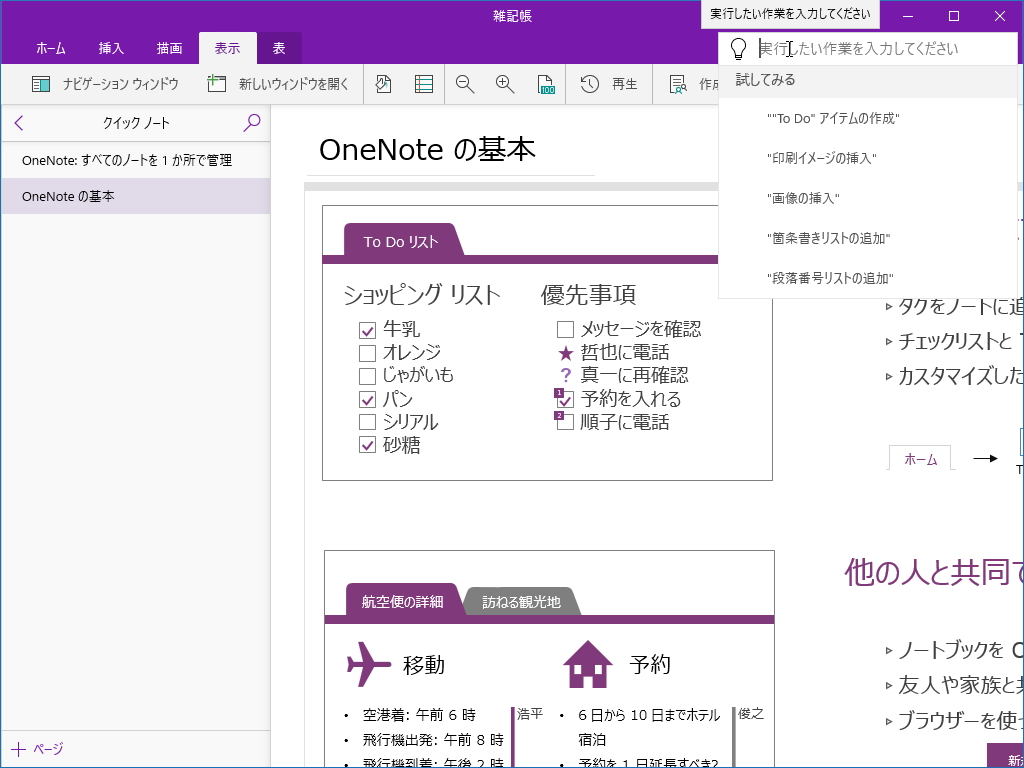
Task: Click the search magnifier in page list
Action: pos(251,123)
